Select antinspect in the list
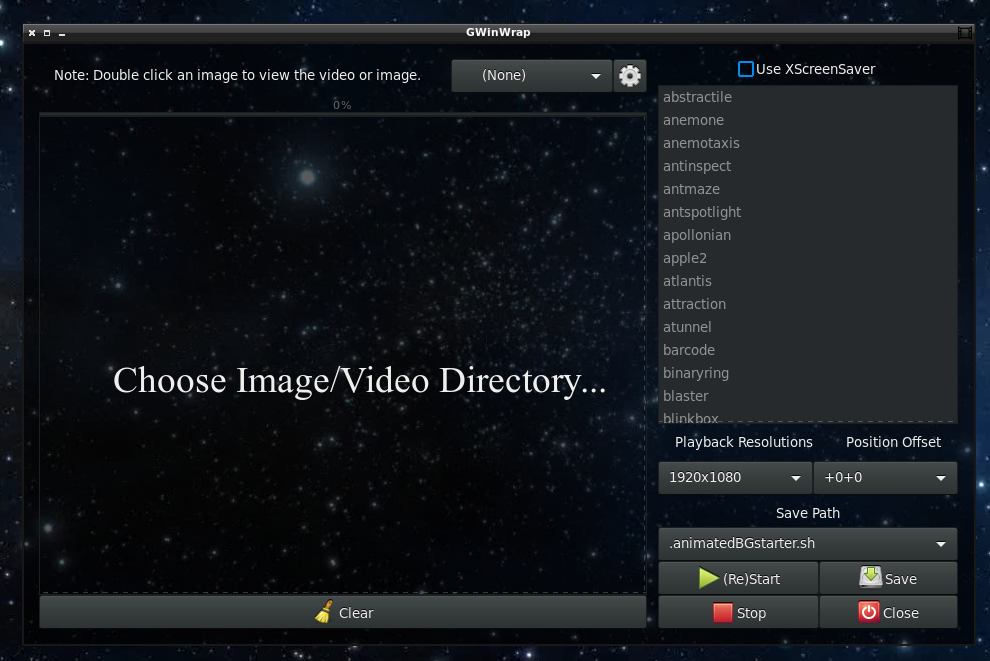 click(808, 166)
